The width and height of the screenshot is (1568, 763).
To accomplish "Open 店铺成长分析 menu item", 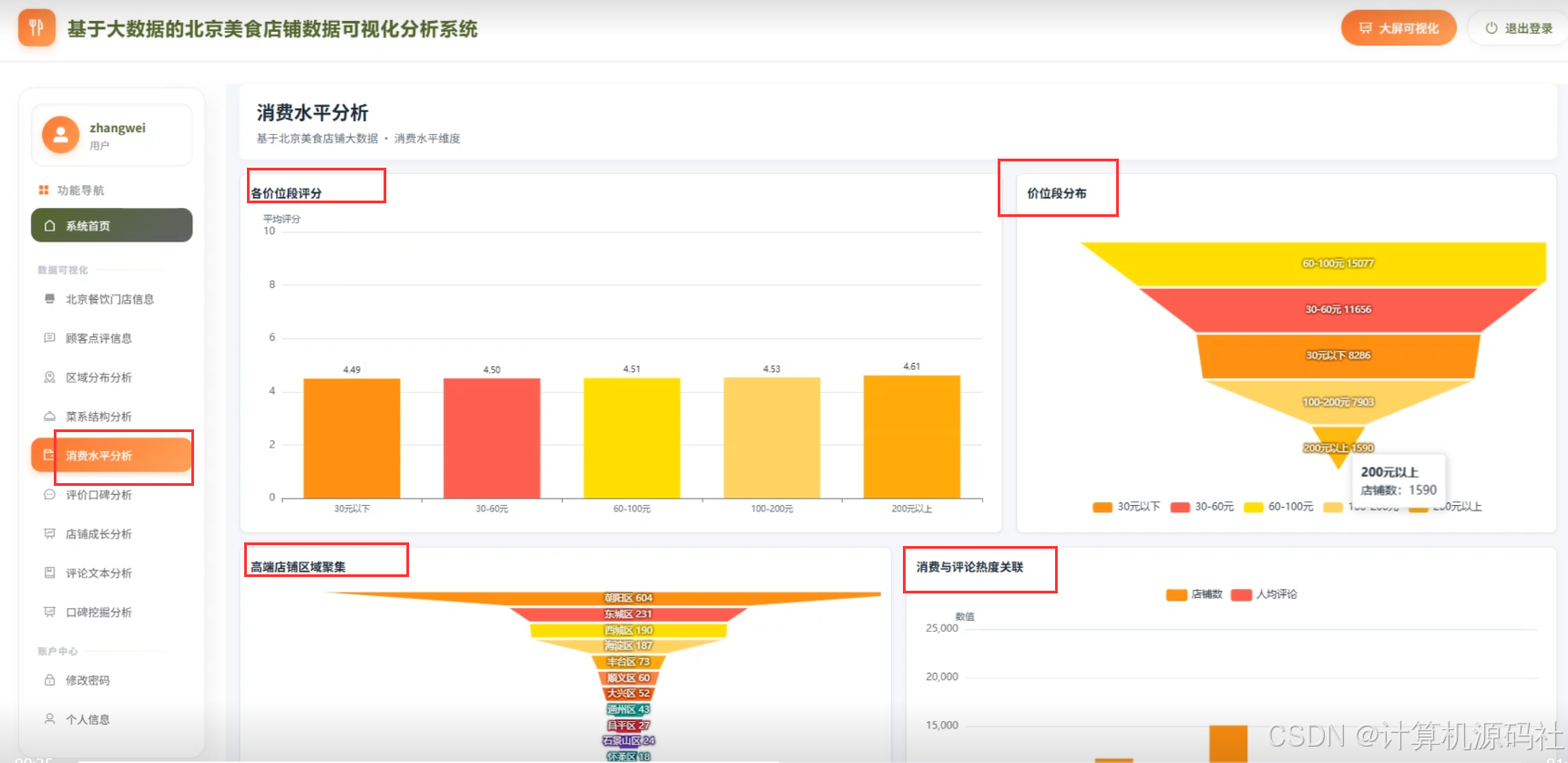I will coord(111,534).
